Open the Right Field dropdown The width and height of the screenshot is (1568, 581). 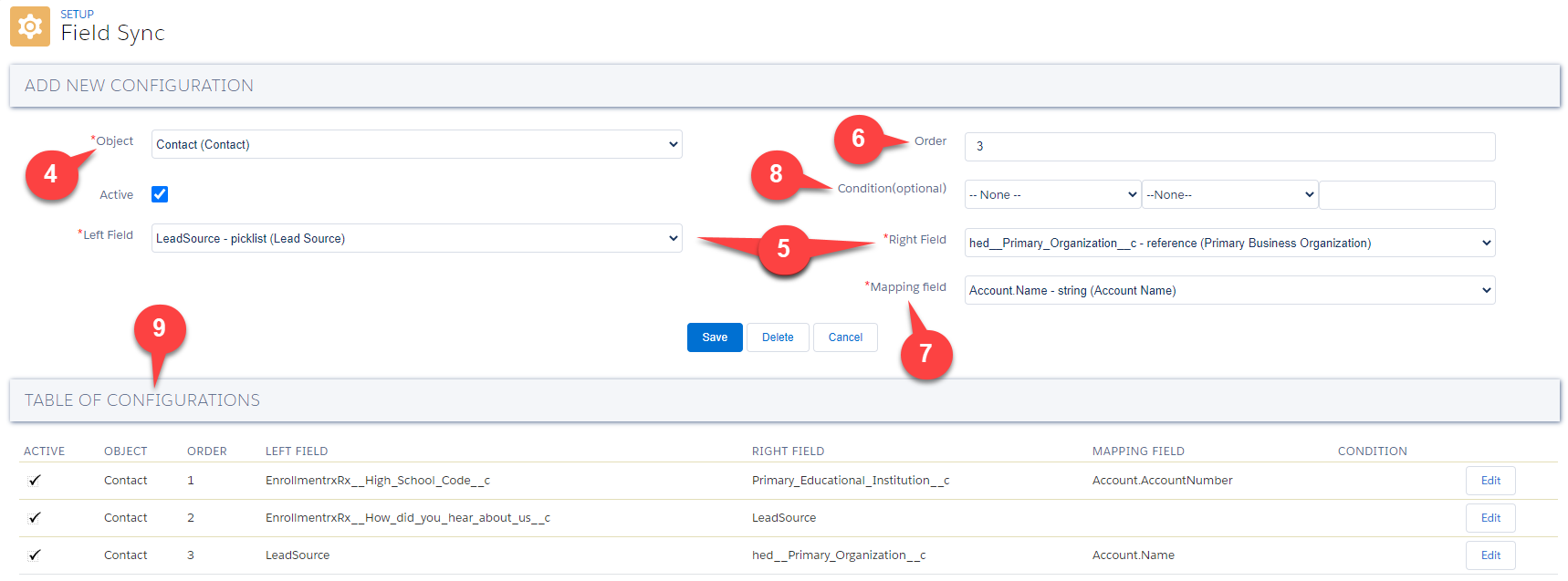1229,243
